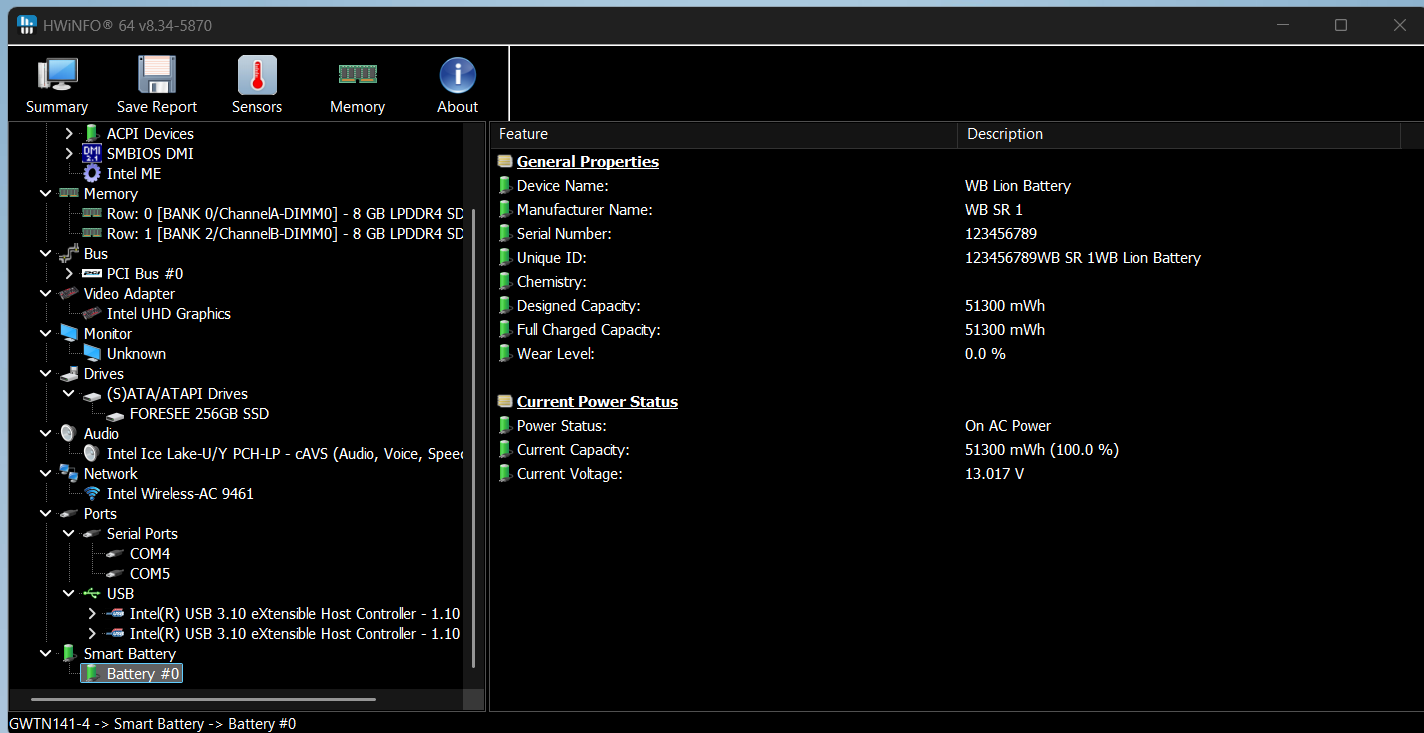Collapse the Network tree node
Screen dimensions: 1424x733
[x=46, y=473]
